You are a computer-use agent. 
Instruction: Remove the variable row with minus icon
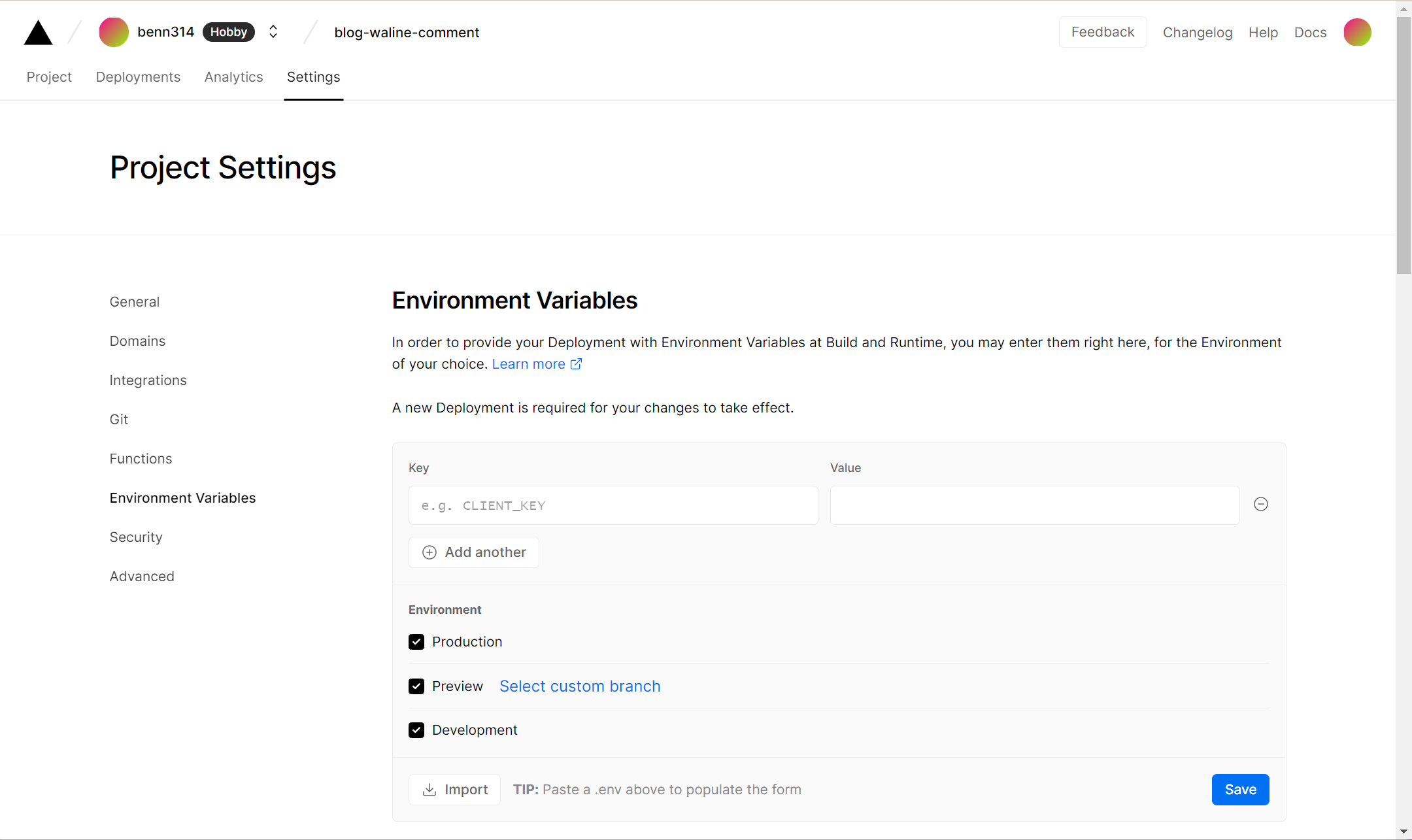(x=1260, y=504)
